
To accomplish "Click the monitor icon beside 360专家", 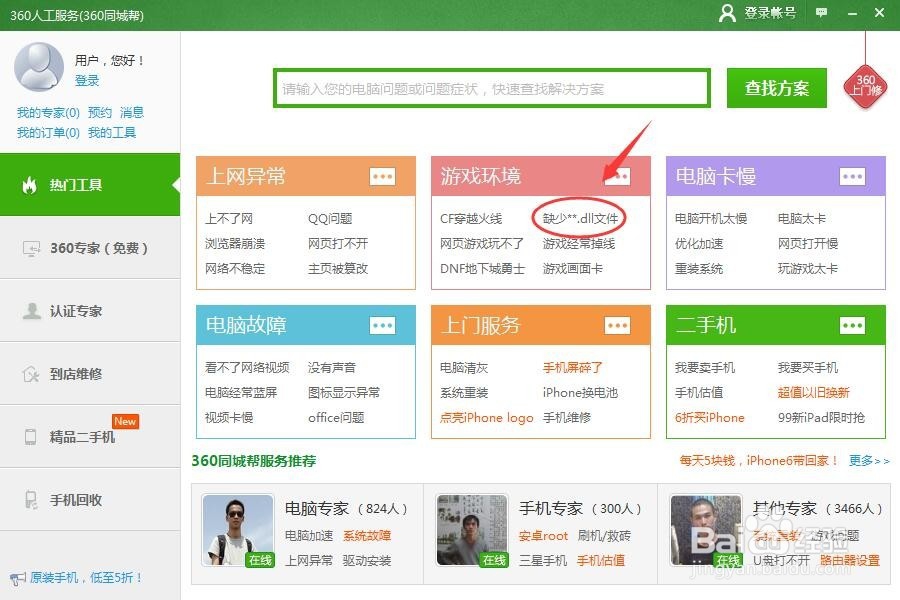I will [x=32, y=248].
